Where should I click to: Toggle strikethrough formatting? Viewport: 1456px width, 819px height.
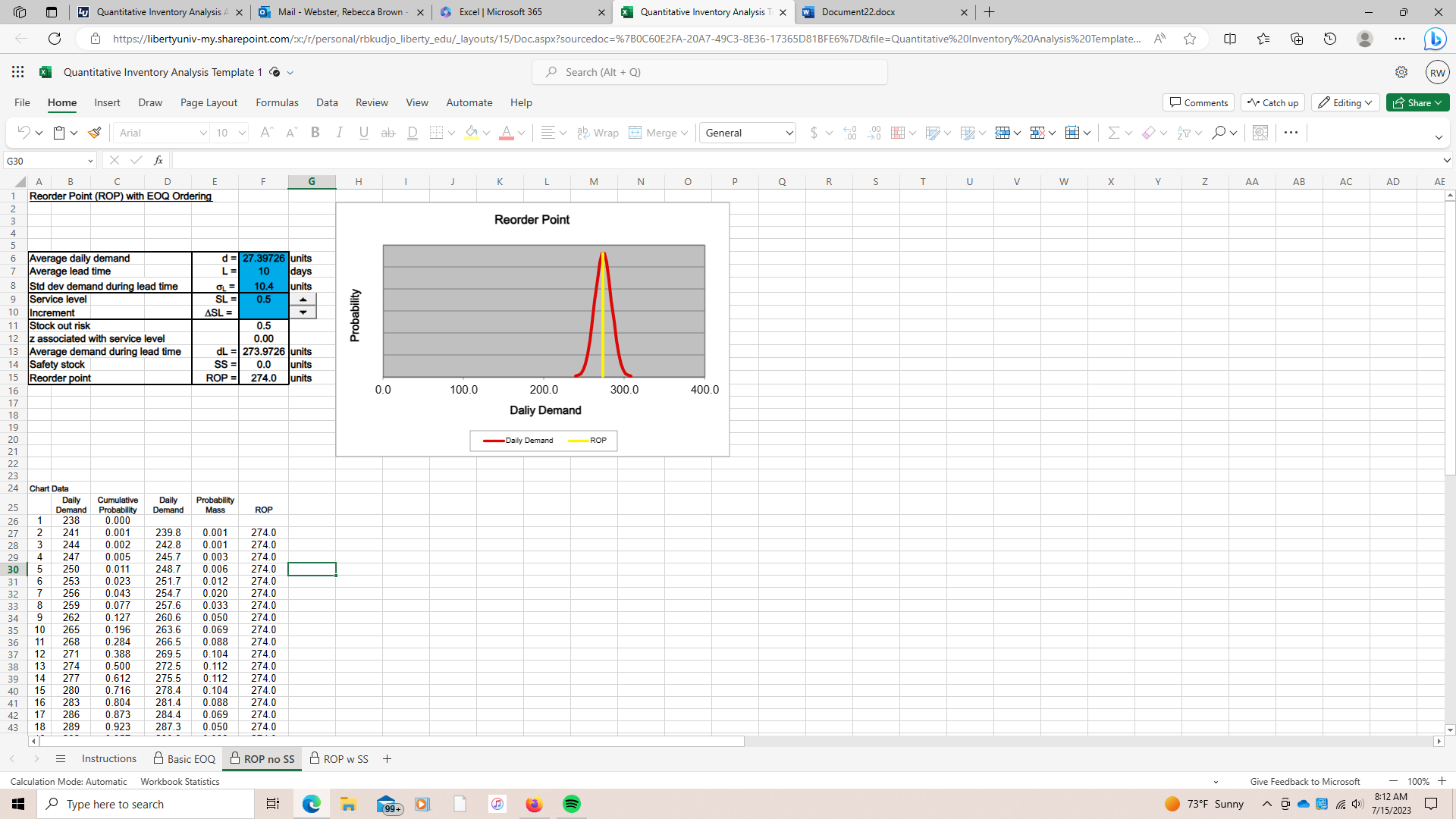click(388, 133)
